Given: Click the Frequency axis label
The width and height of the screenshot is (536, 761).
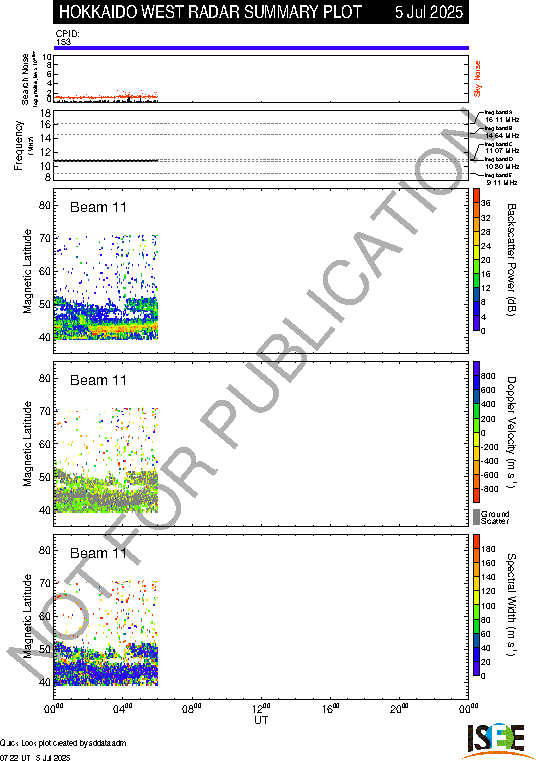Looking at the screenshot, I should [18, 146].
